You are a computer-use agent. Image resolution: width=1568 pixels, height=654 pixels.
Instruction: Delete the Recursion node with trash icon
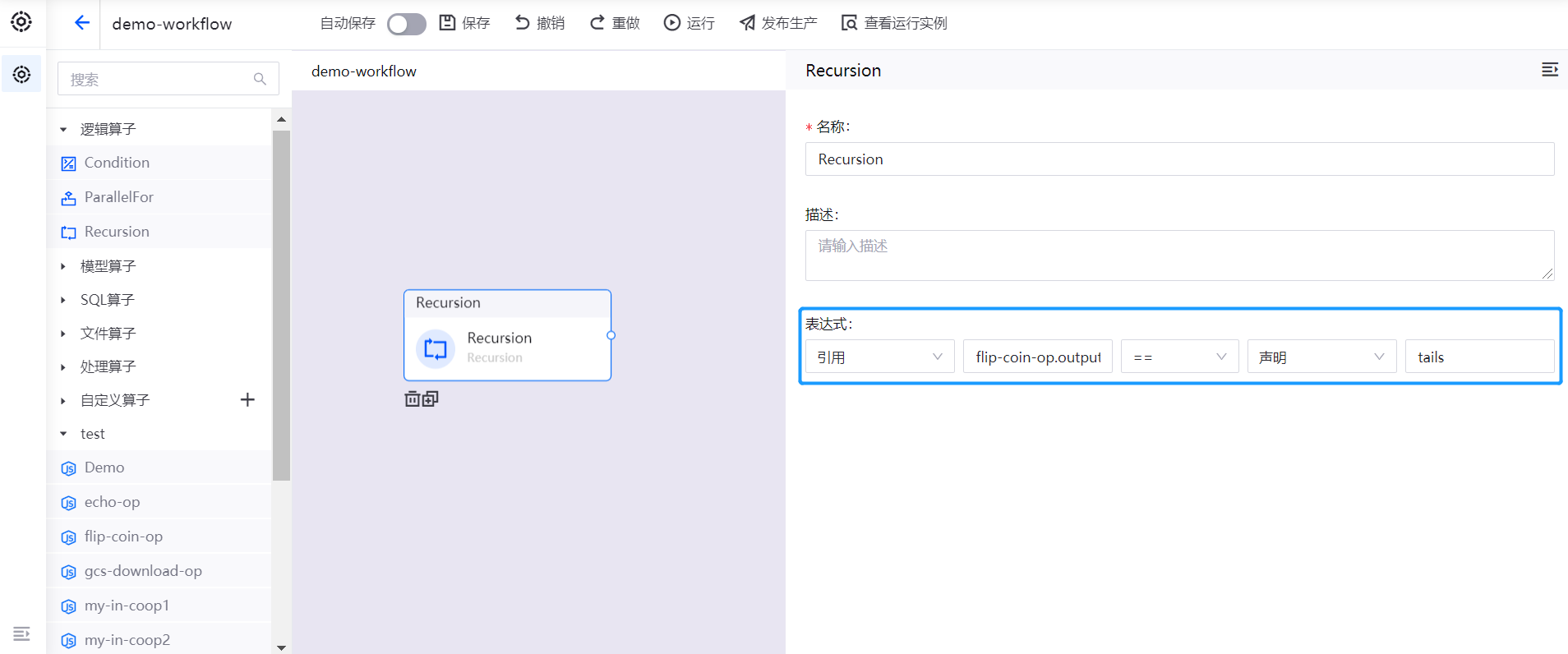click(x=413, y=399)
